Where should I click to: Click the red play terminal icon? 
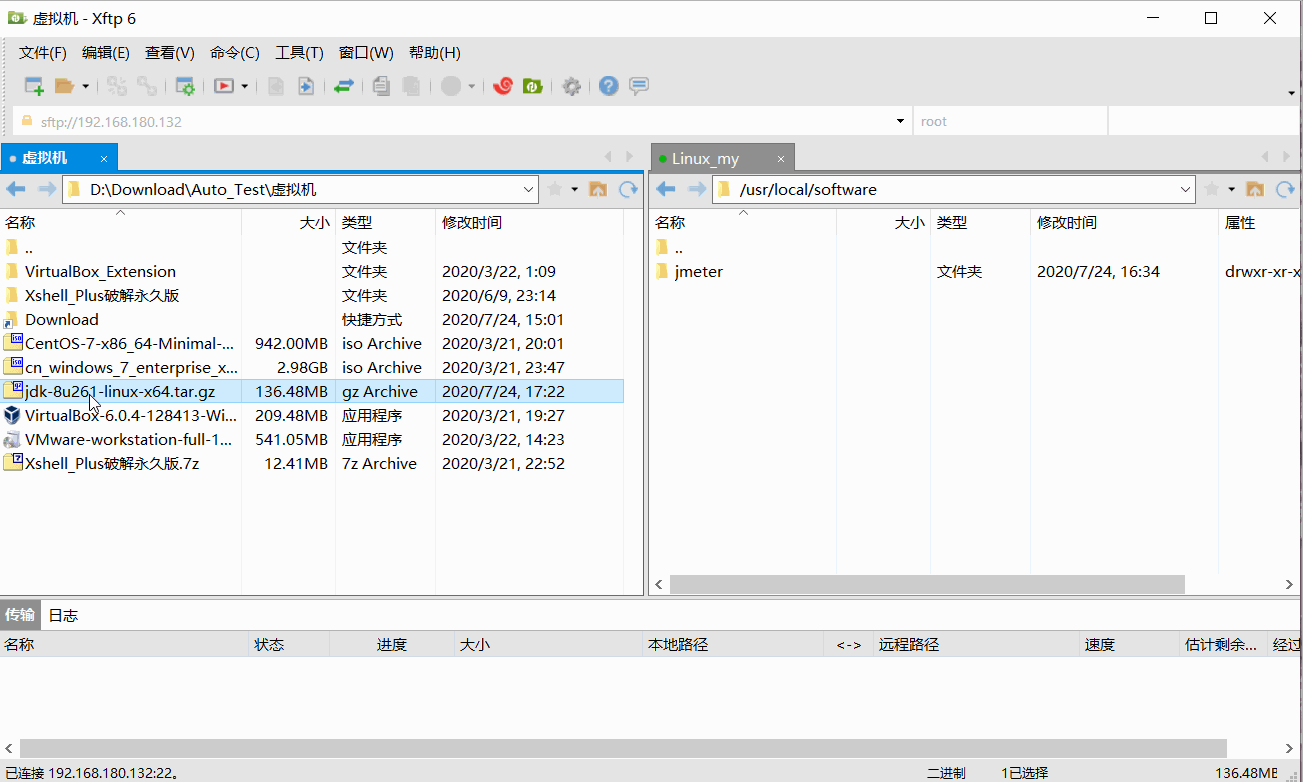click(224, 86)
